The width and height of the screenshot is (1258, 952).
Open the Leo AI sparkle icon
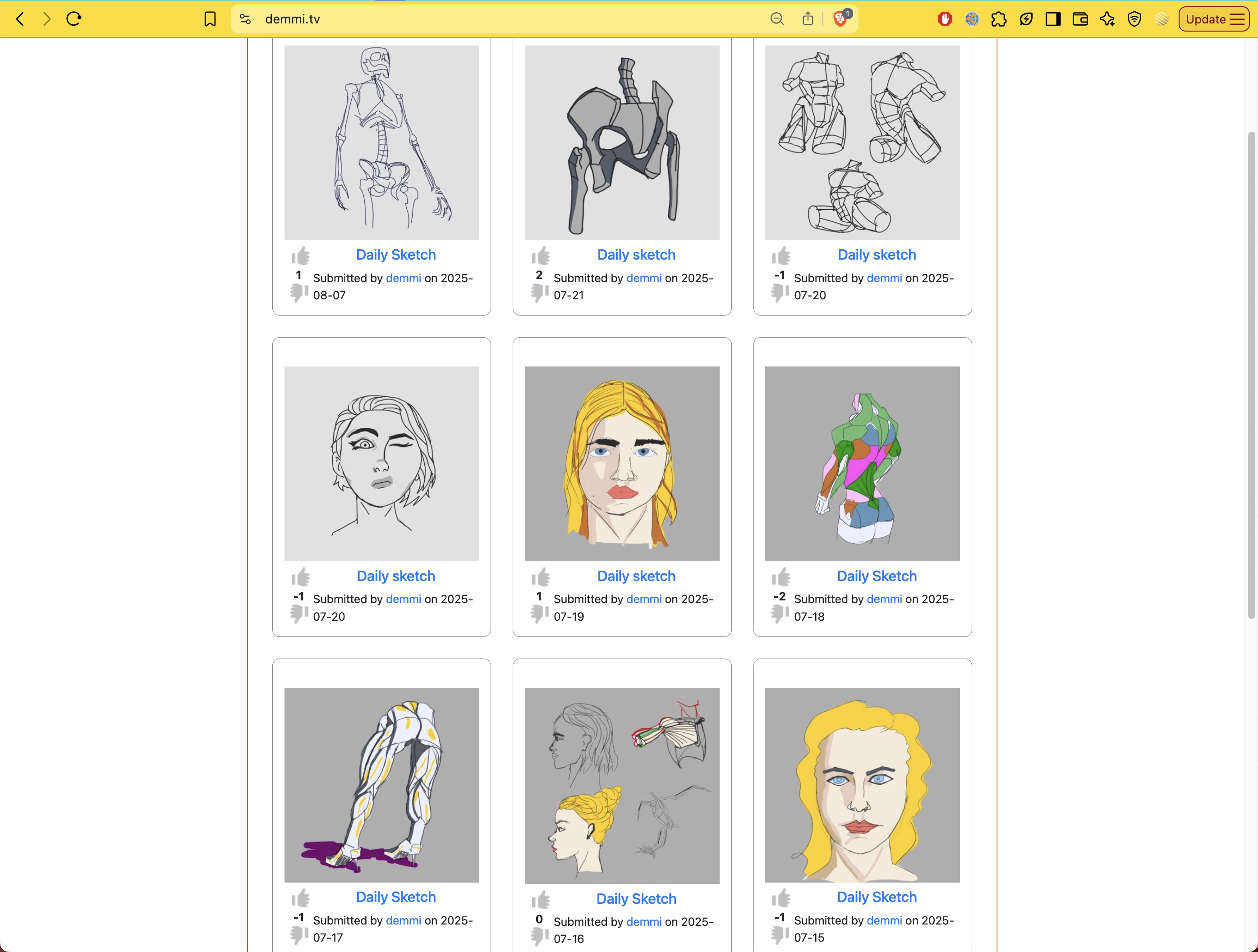[x=1106, y=19]
